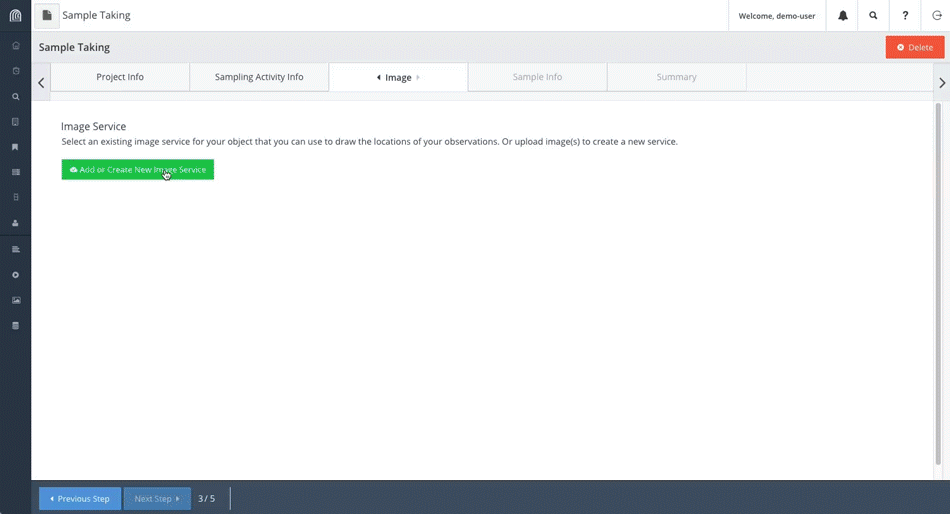Image resolution: width=950 pixels, height=514 pixels.
Task: Open the sidebar table list icon
Action: point(16,172)
